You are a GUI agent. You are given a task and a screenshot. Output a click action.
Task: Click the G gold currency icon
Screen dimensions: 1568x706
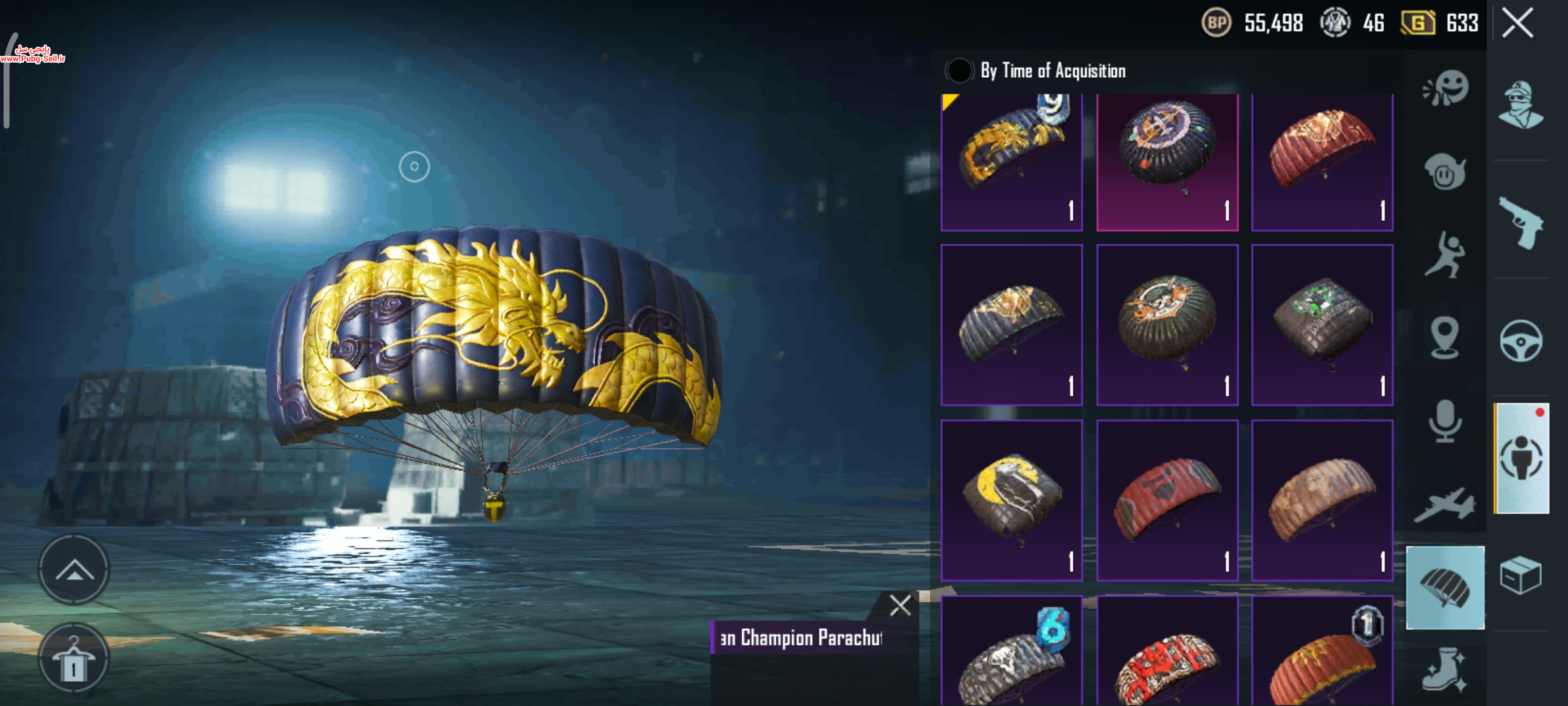(x=1418, y=24)
